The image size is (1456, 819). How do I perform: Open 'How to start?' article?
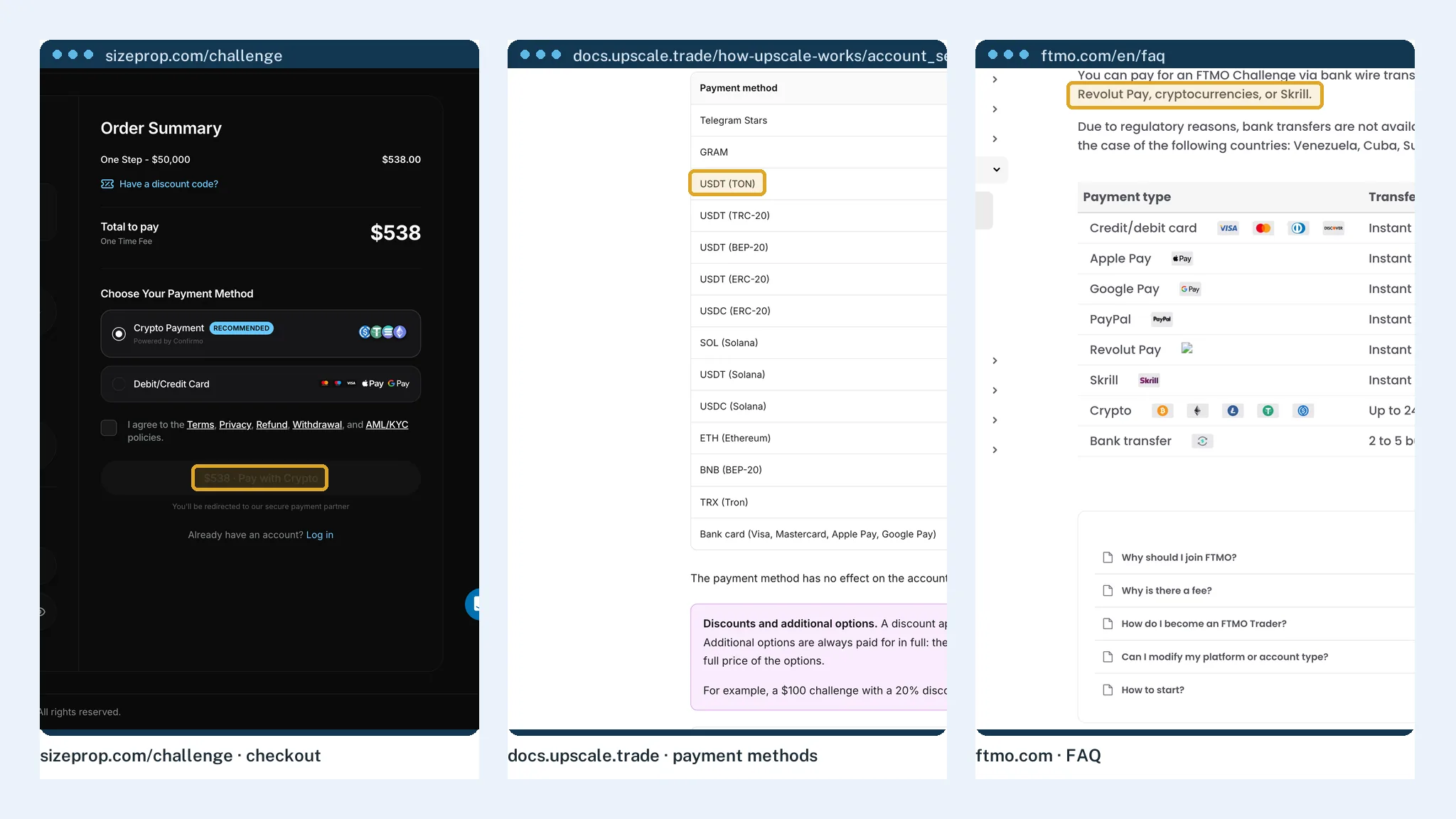point(1152,690)
